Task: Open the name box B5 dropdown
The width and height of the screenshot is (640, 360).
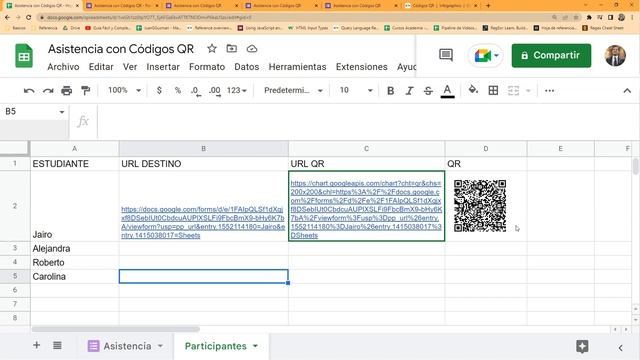Action: pos(62,112)
